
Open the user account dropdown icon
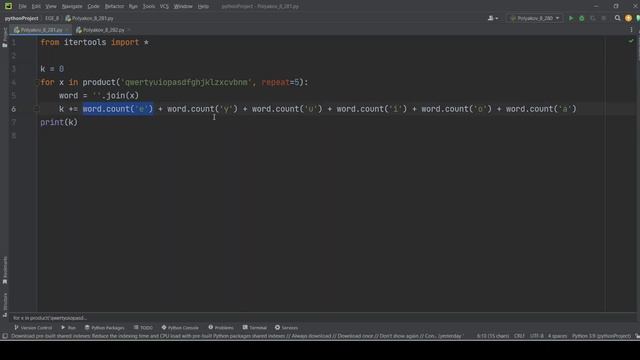coord(493,18)
